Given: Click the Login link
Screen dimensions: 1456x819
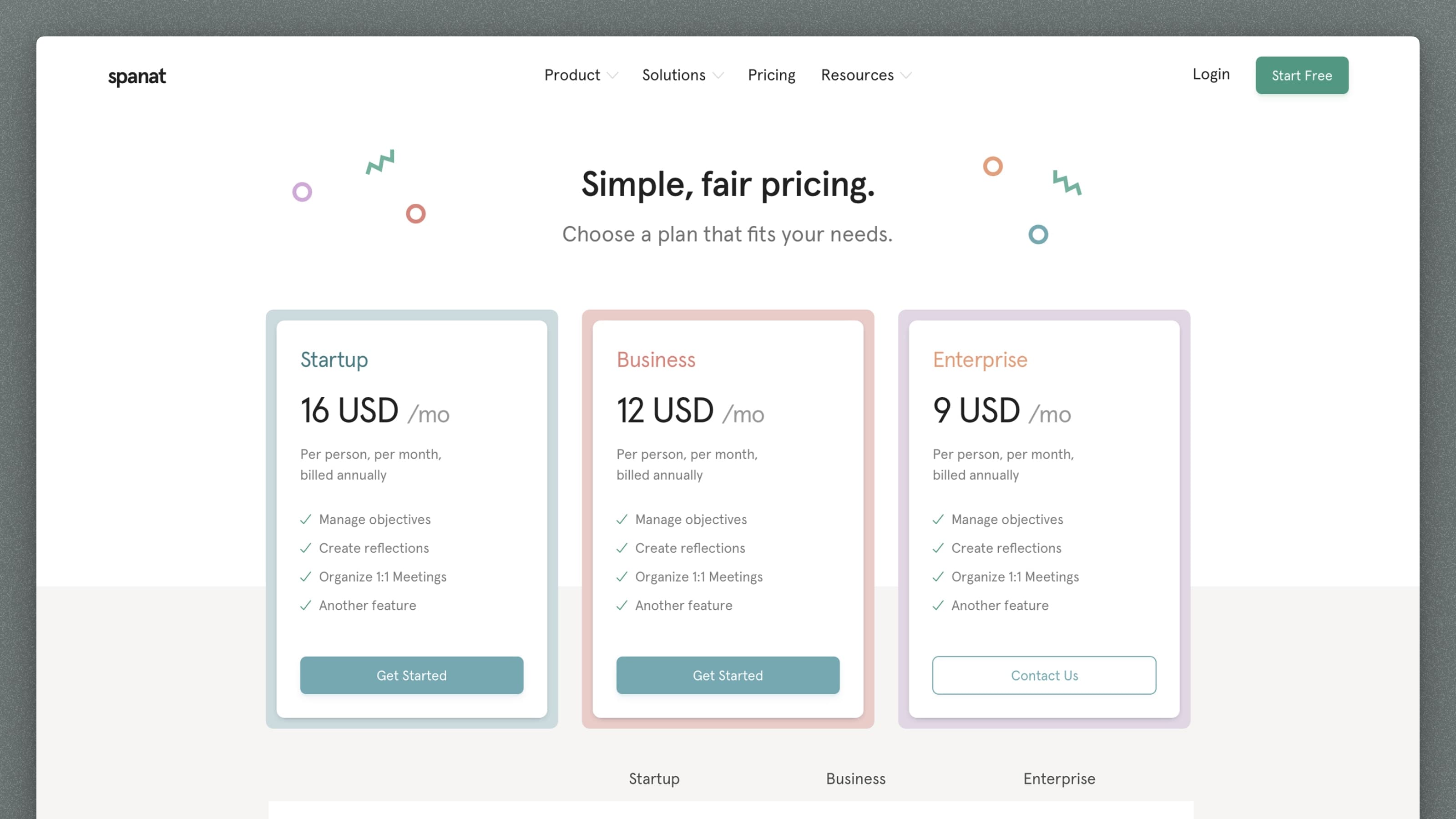Looking at the screenshot, I should 1211,74.
